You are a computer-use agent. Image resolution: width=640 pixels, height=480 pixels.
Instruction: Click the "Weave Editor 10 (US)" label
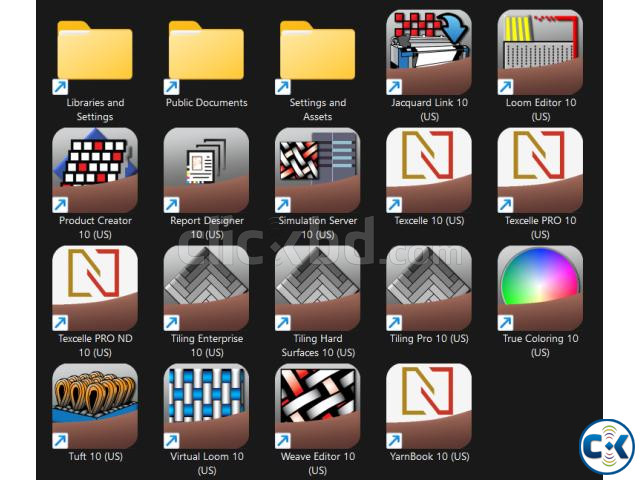[318, 463]
